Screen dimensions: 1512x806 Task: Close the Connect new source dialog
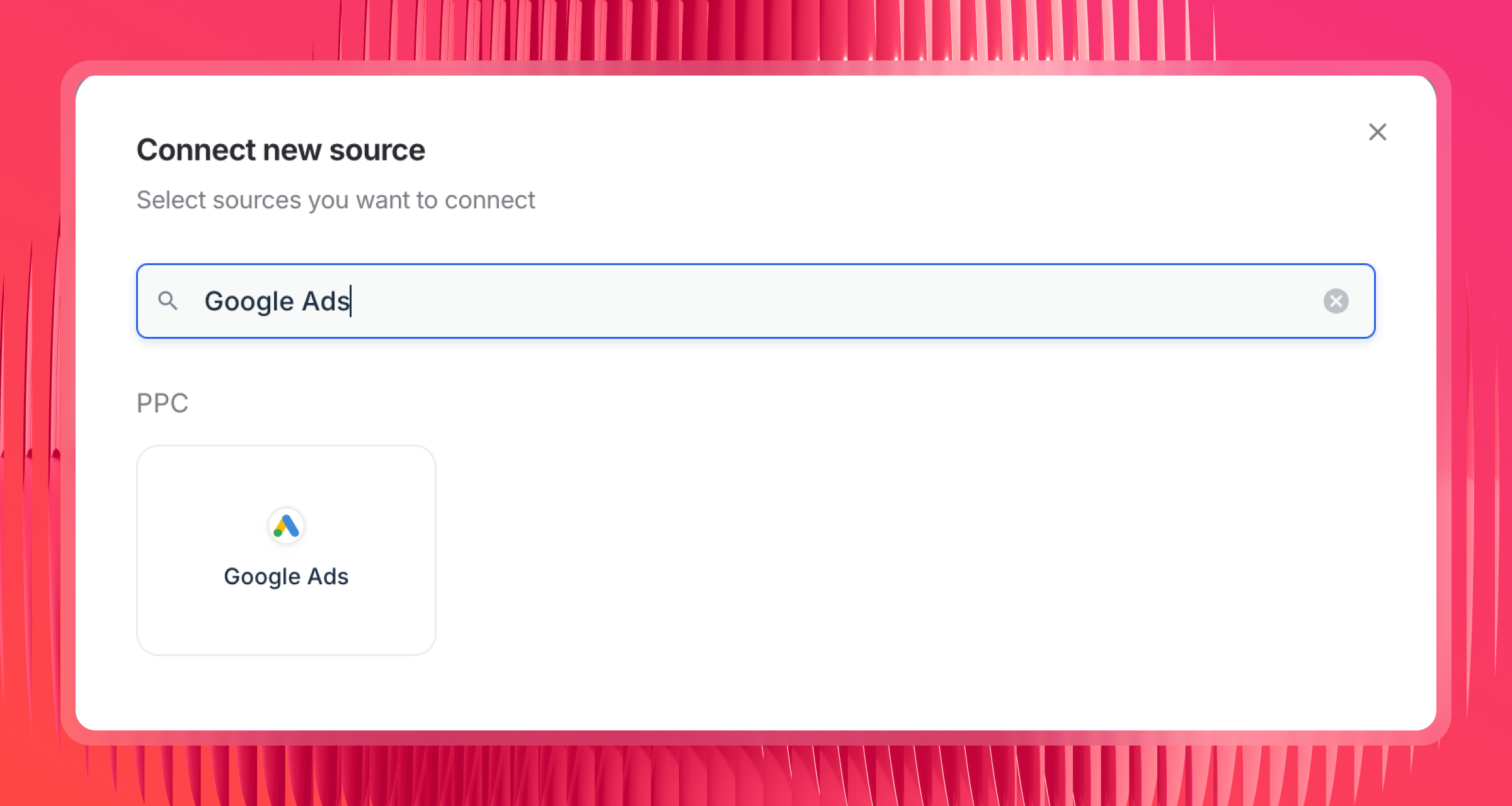1378,132
